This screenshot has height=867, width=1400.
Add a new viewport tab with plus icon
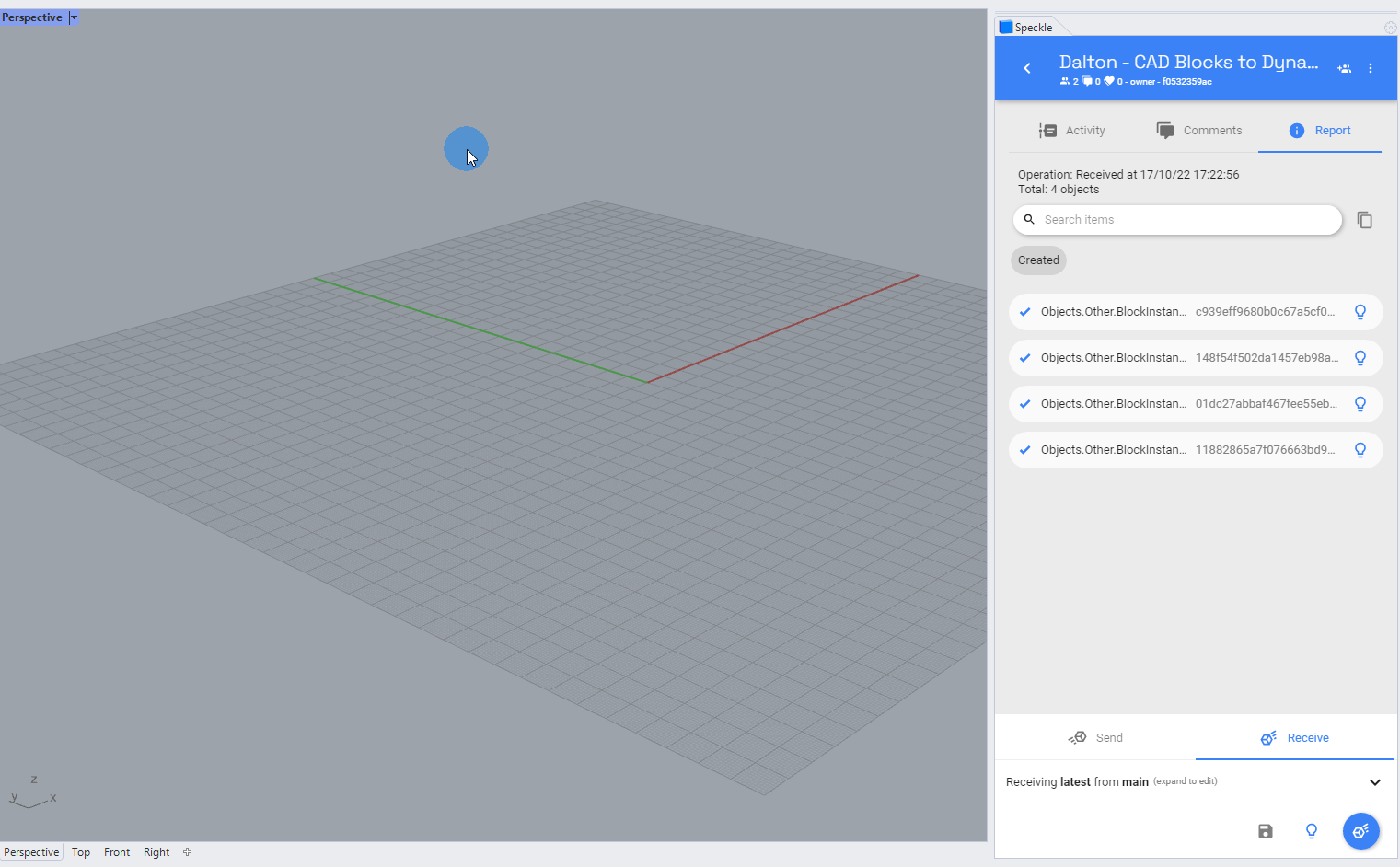pyautogui.click(x=187, y=852)
